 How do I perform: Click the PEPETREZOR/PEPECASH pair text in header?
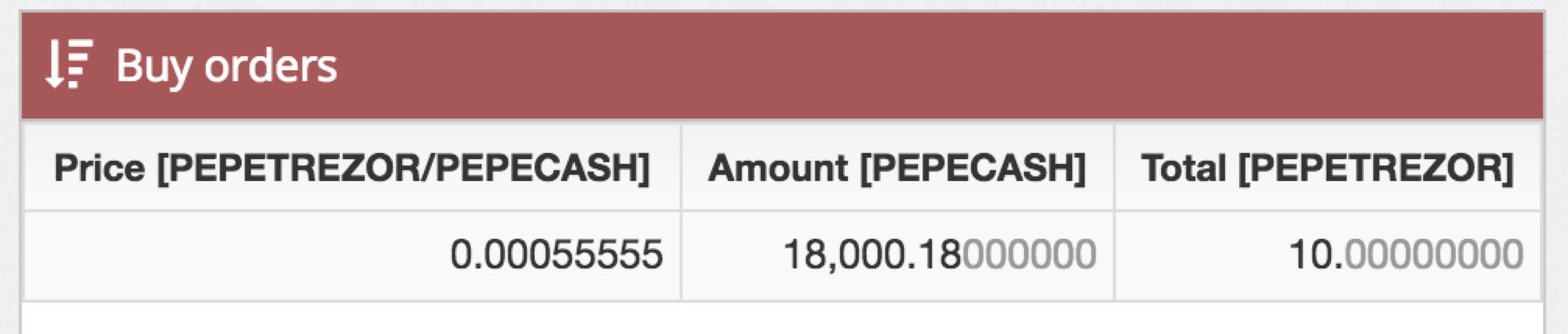[x=404, y=169]
